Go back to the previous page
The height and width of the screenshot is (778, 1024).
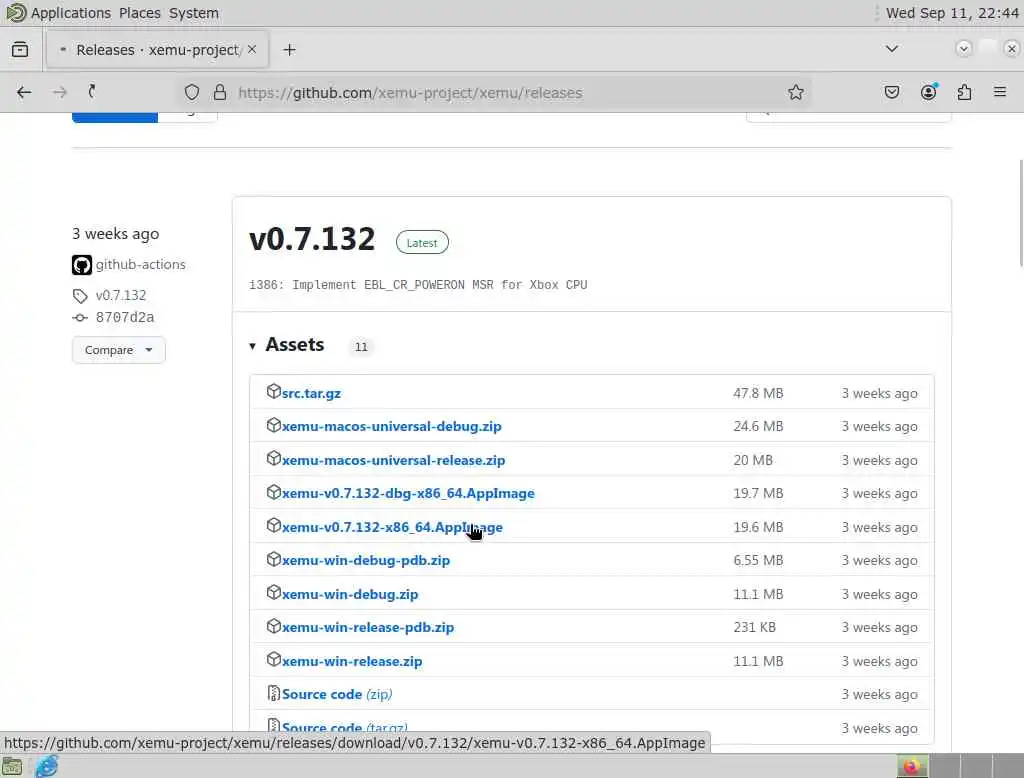coord(24,92)
